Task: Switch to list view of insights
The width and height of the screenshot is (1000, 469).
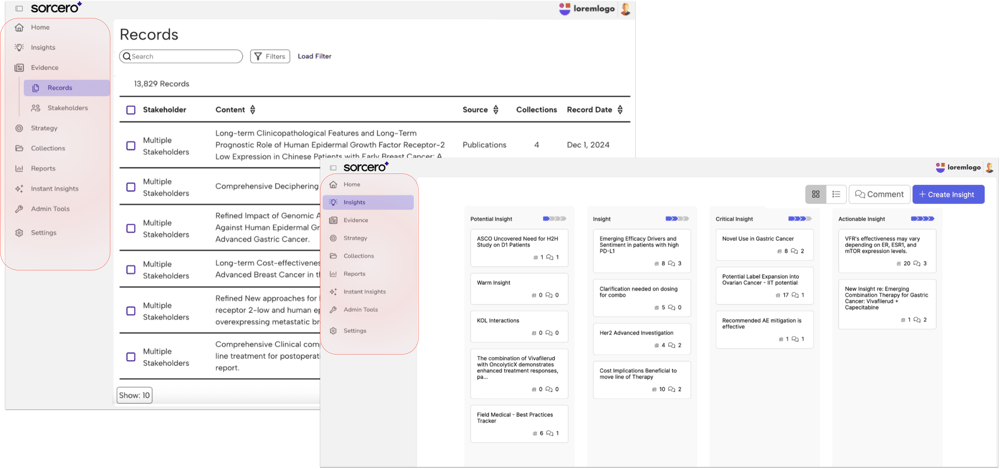Action: pos(836,194)
